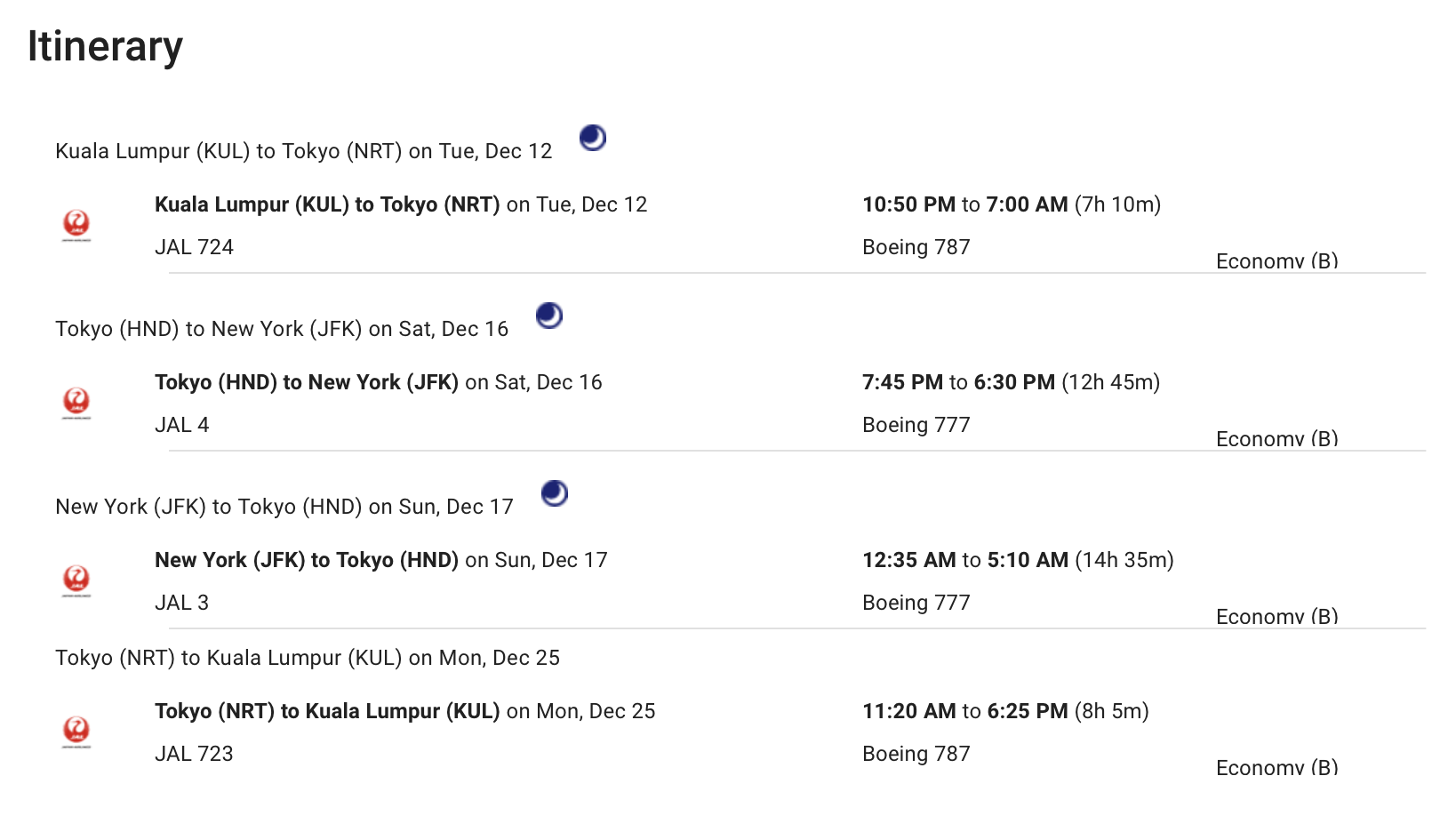Click flight number JAL 723
The height and width of the screenshot is (816, 1456).
tap(194, 754)
